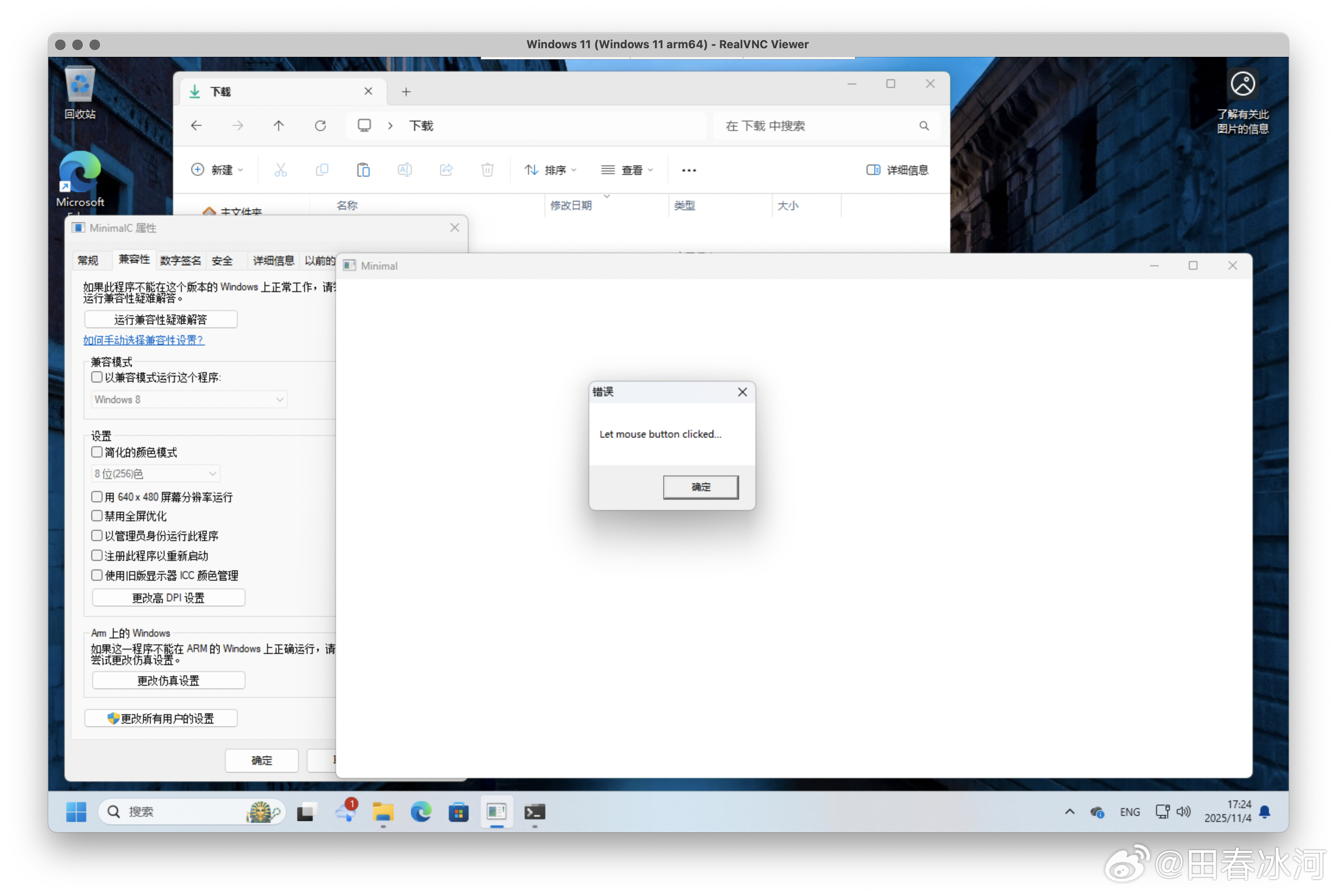Image resolution: width=1337 pixels, height=896 pixels.
Task: Open the 查看 view dropdown
Action: (x=627, y=170)
